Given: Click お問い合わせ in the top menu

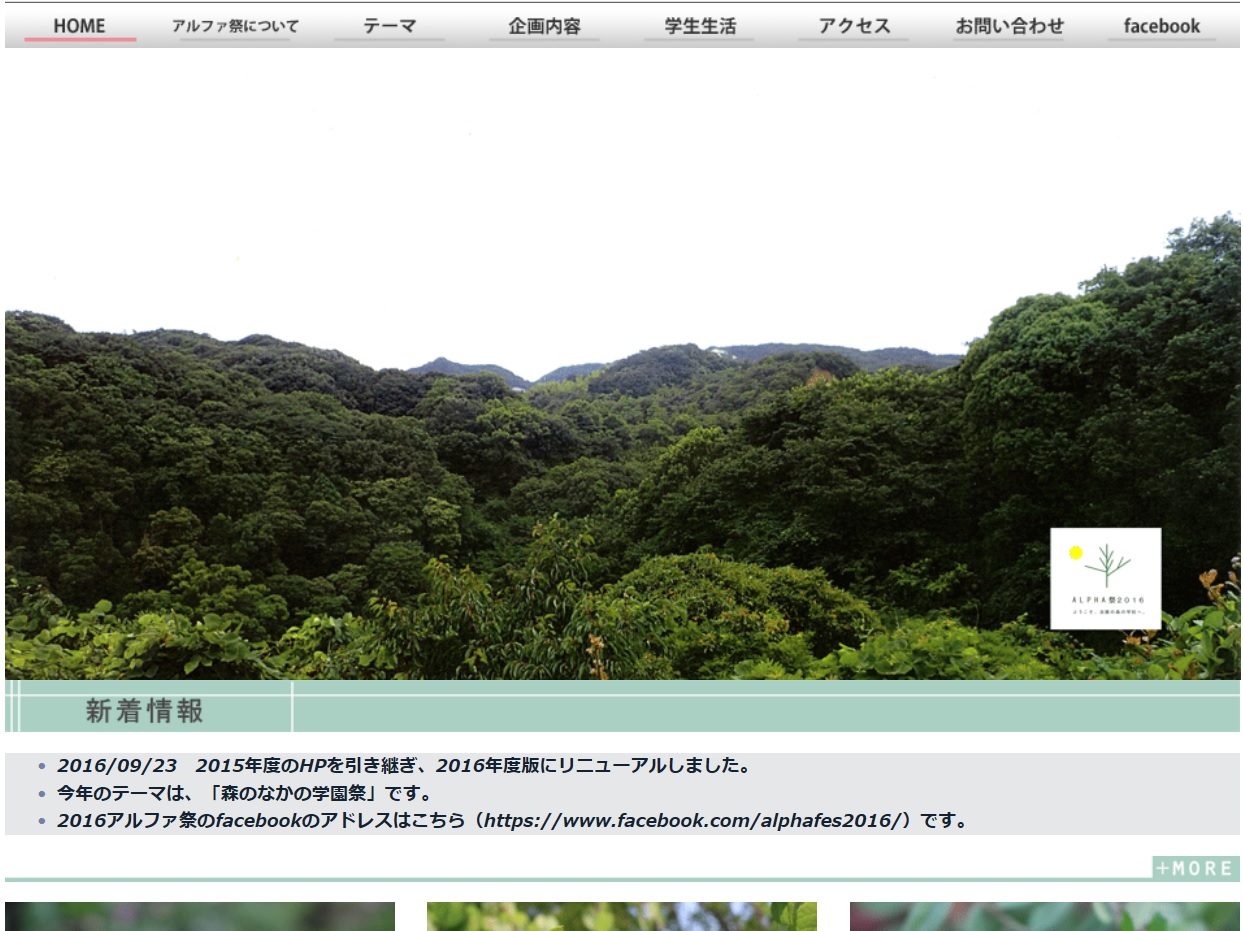Looking at the screenshot, I should [1008, 26].
